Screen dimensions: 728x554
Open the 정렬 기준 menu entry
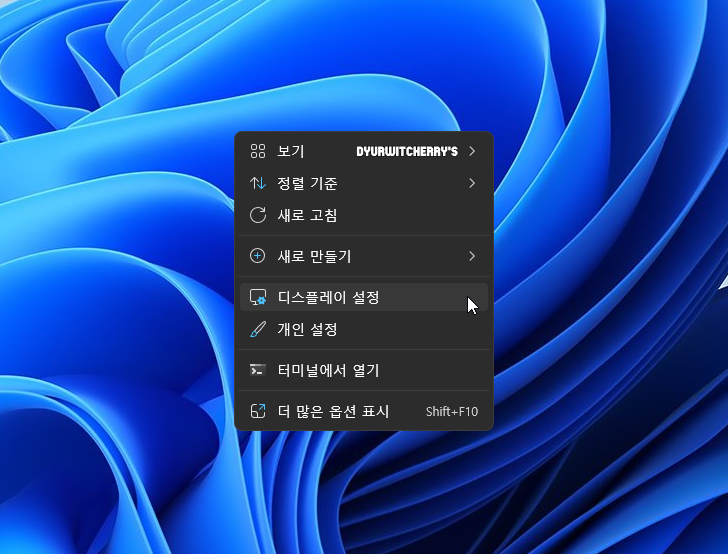click(x=364, y=183)
